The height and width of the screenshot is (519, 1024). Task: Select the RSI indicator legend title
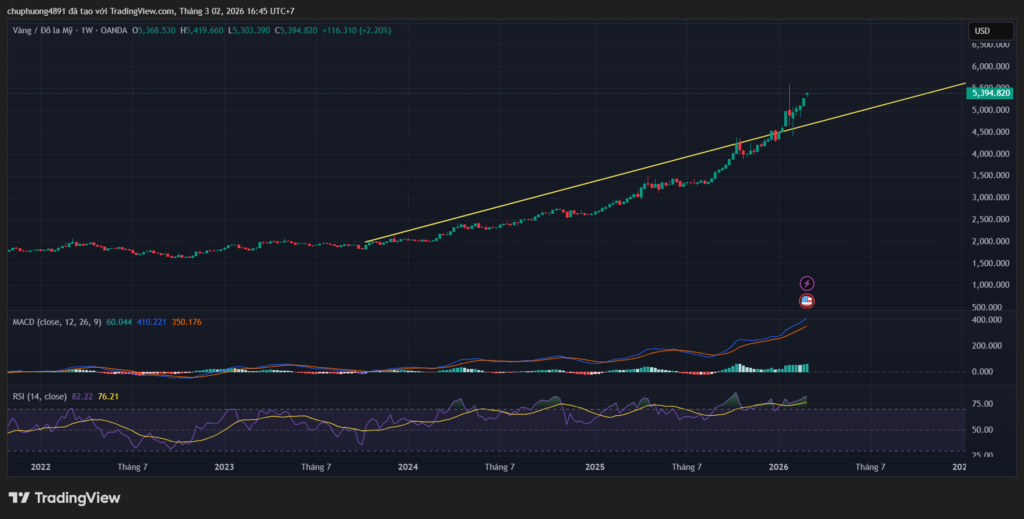coord(40,397)
